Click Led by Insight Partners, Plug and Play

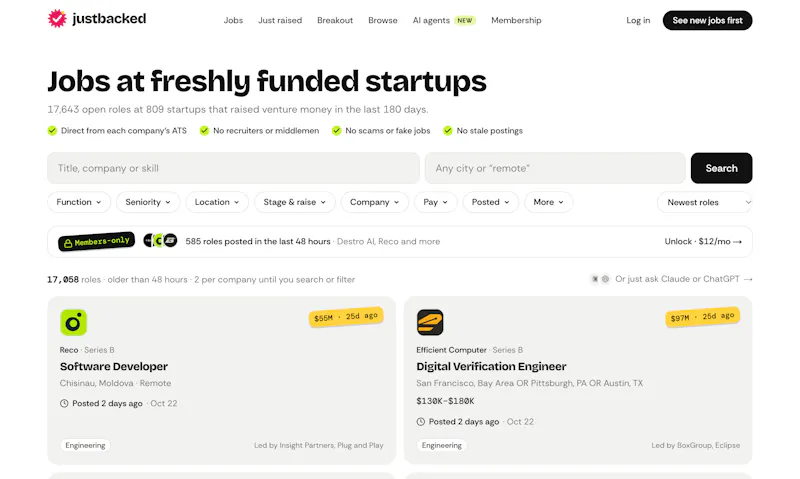tap(319, 445)
